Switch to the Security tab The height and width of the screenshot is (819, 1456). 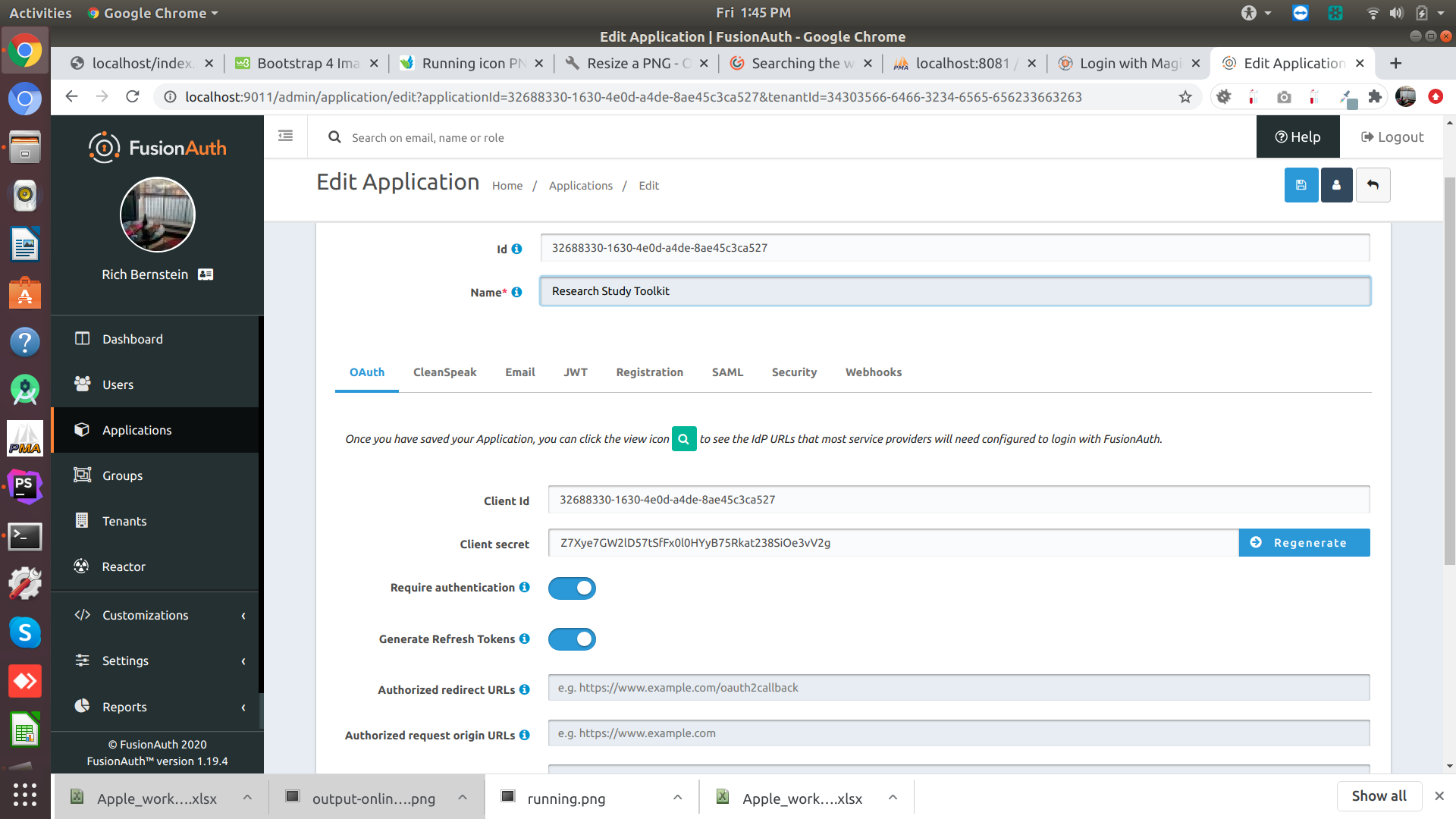(x=794, y=372)
